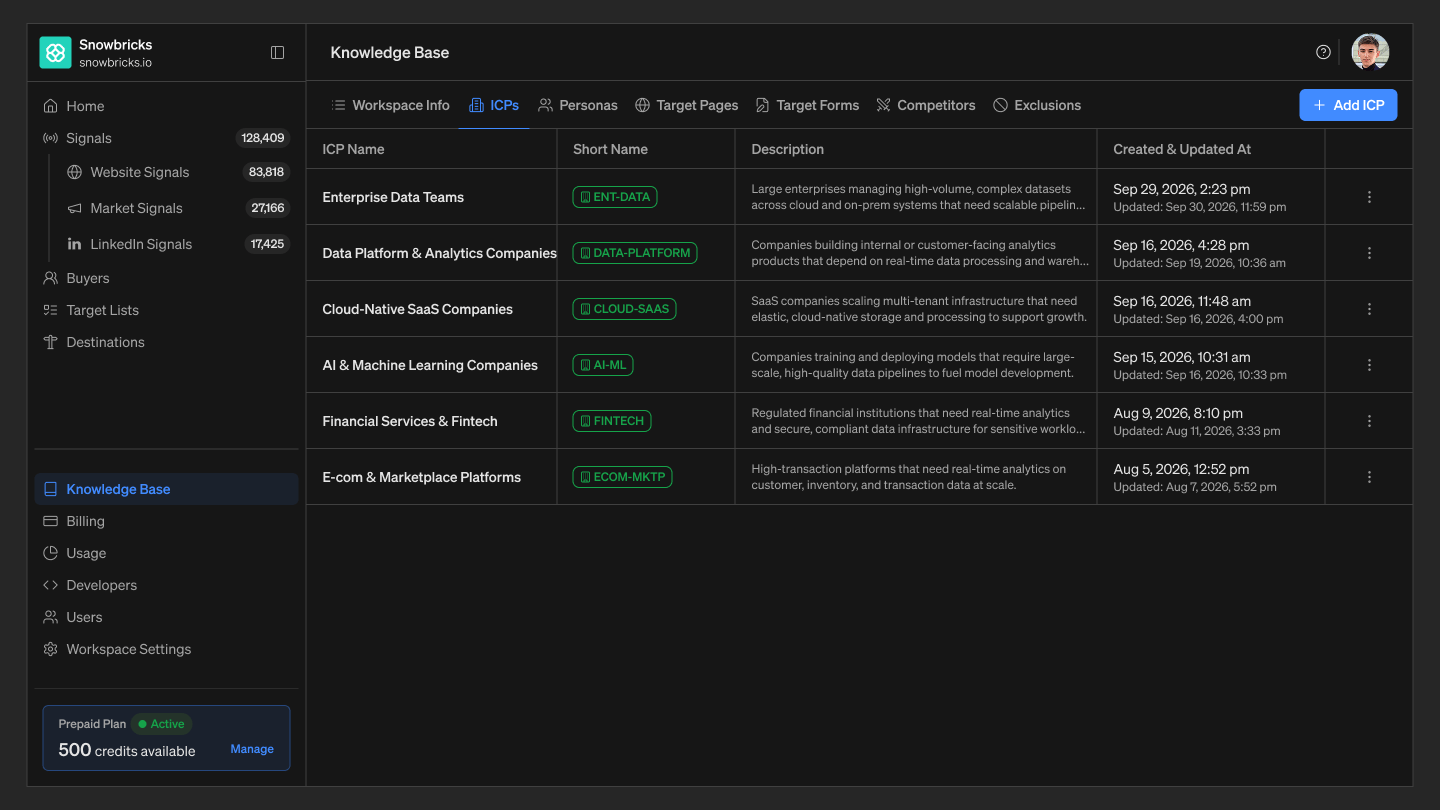Open the user profile avatar
Screen dimensions: 1440x810
pos(1370,52)
